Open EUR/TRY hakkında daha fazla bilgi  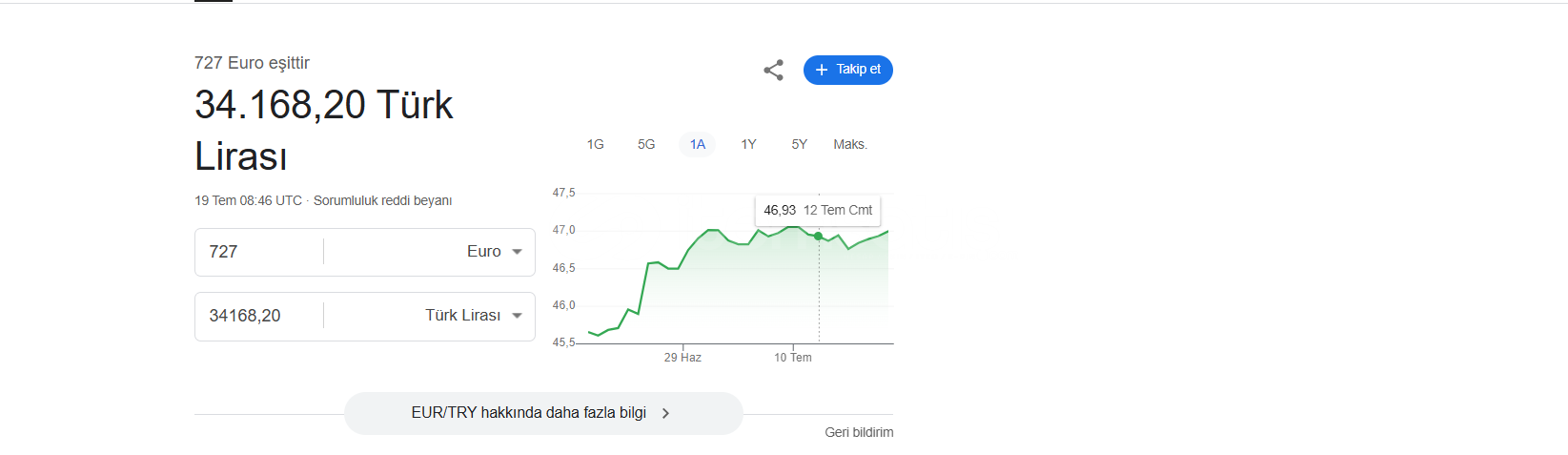(543, 413)
